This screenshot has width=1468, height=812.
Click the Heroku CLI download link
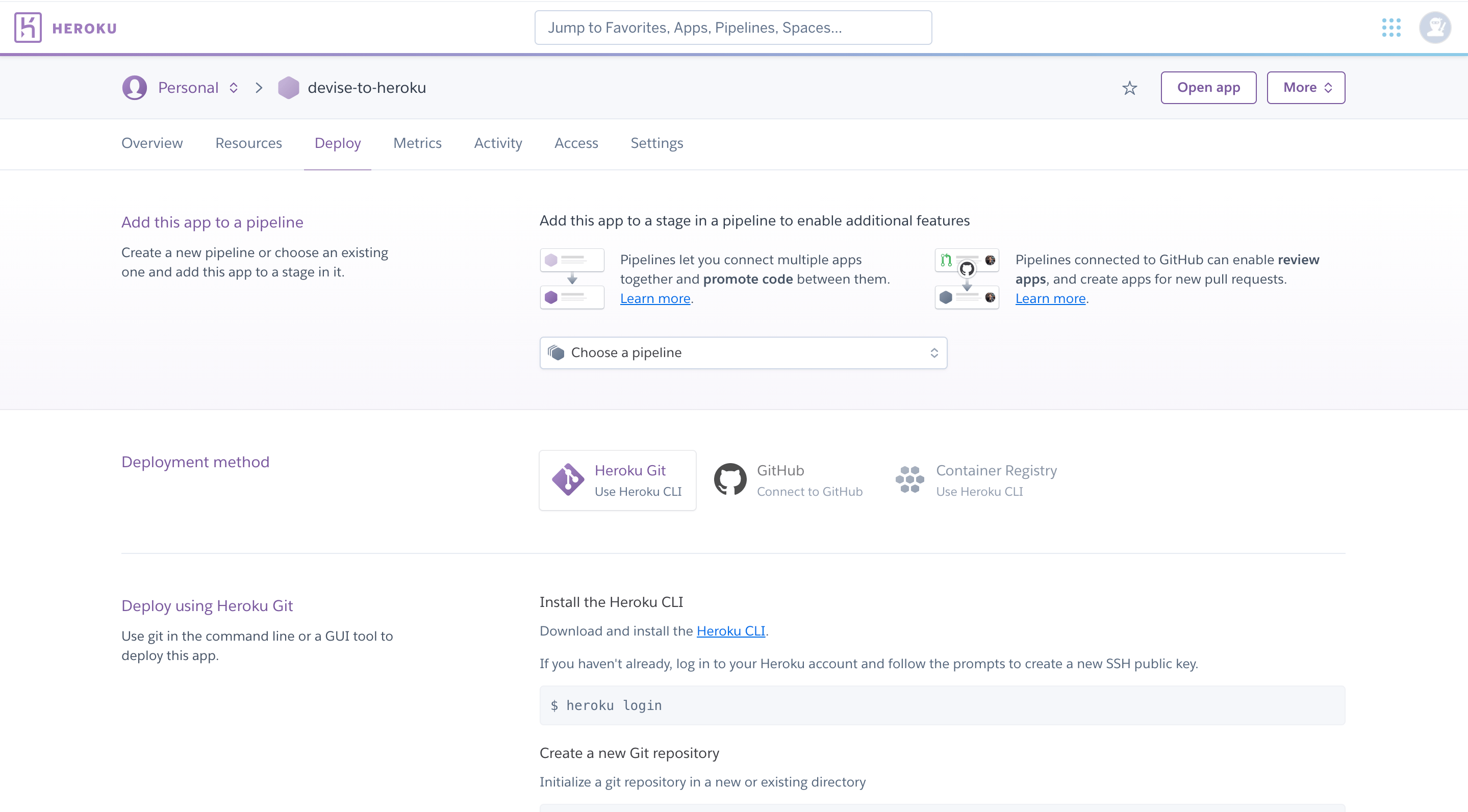tap(731, 631)
